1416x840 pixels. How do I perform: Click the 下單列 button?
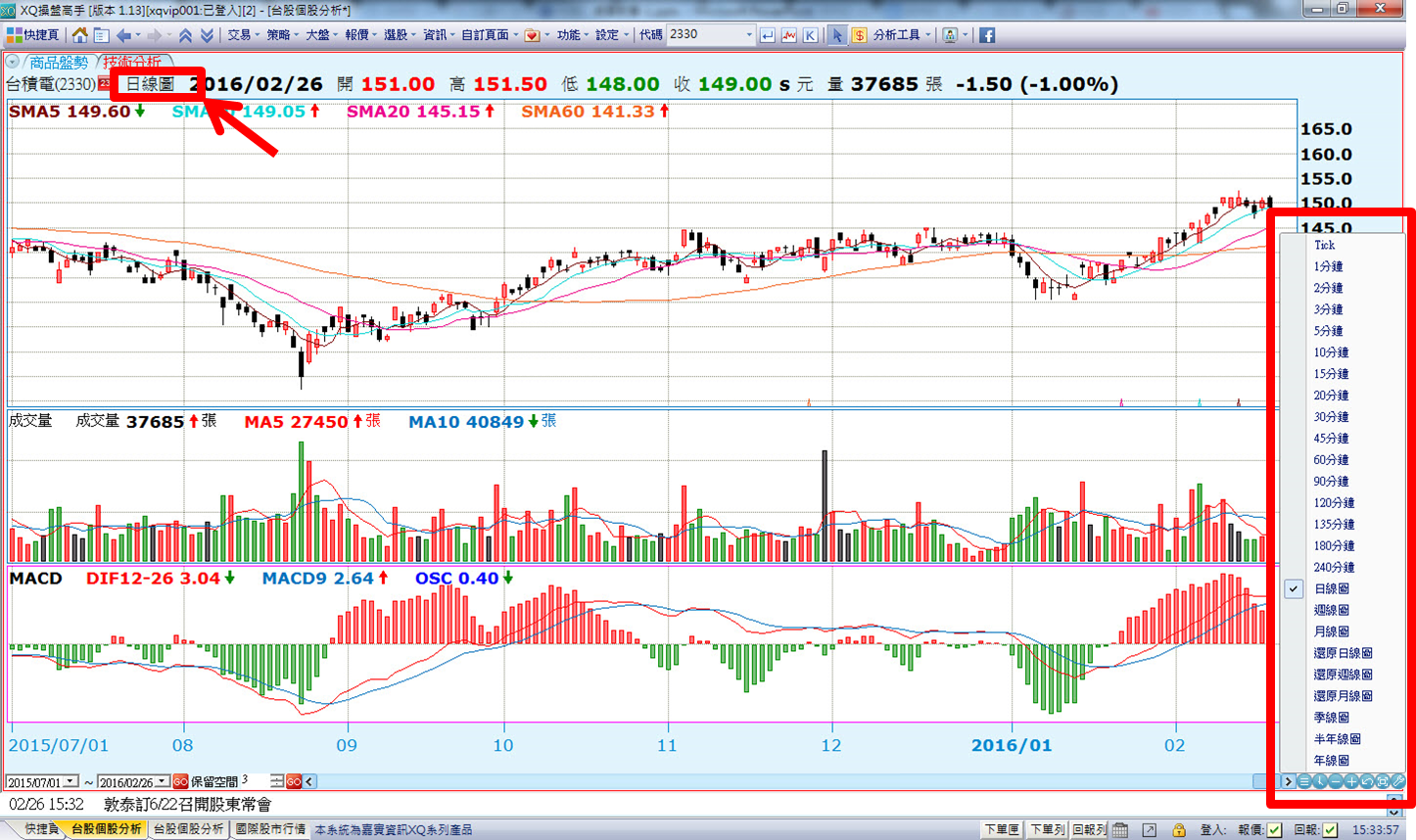(x=1047, y=829)
